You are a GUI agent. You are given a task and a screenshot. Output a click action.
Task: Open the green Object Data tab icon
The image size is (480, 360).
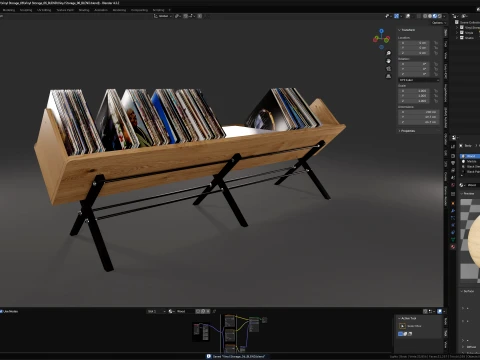tap(453, 239)
